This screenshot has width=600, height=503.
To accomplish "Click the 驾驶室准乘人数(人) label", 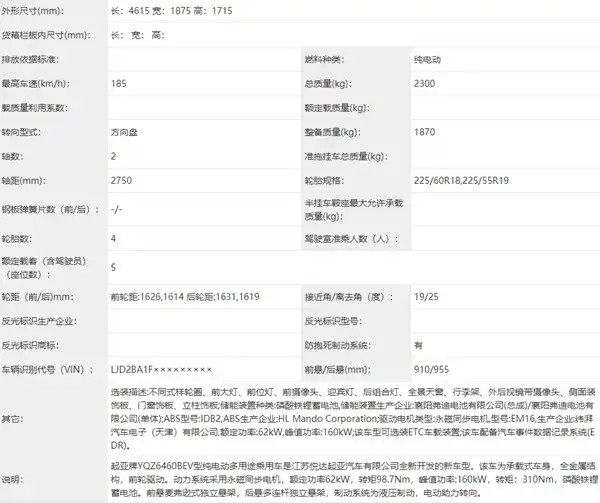I will tap(351, 238).
